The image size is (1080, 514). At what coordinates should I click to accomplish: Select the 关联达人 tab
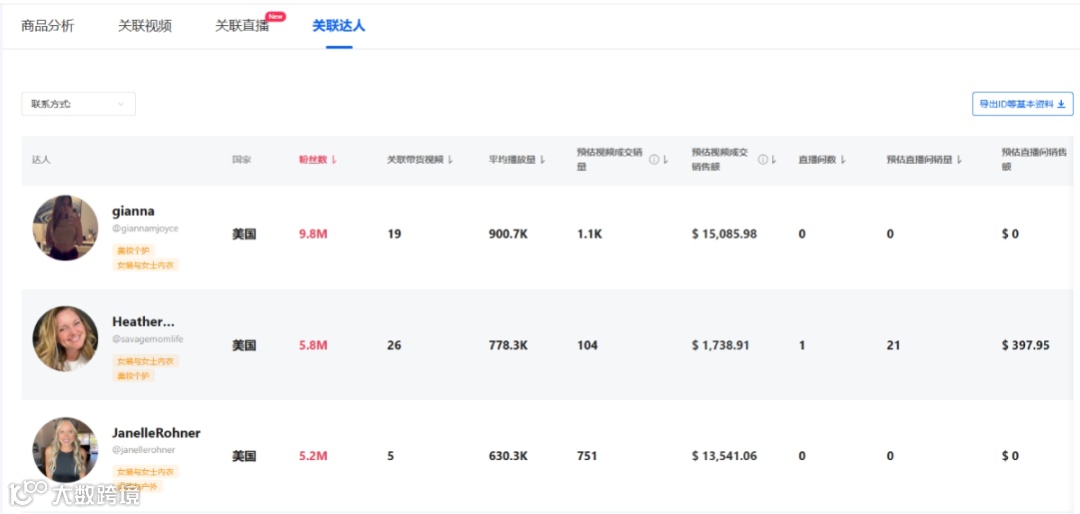tap(339, 26)
